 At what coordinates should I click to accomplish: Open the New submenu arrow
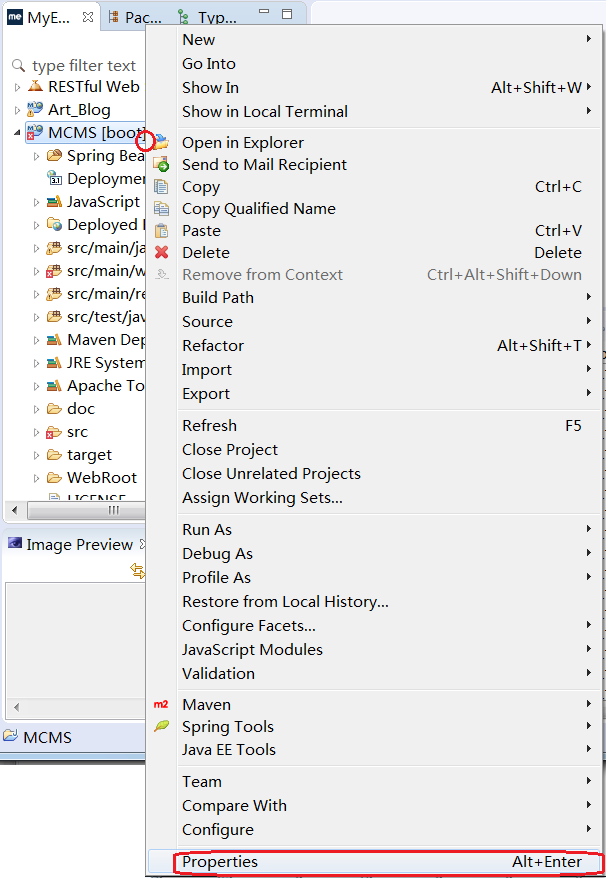[588, 39]
